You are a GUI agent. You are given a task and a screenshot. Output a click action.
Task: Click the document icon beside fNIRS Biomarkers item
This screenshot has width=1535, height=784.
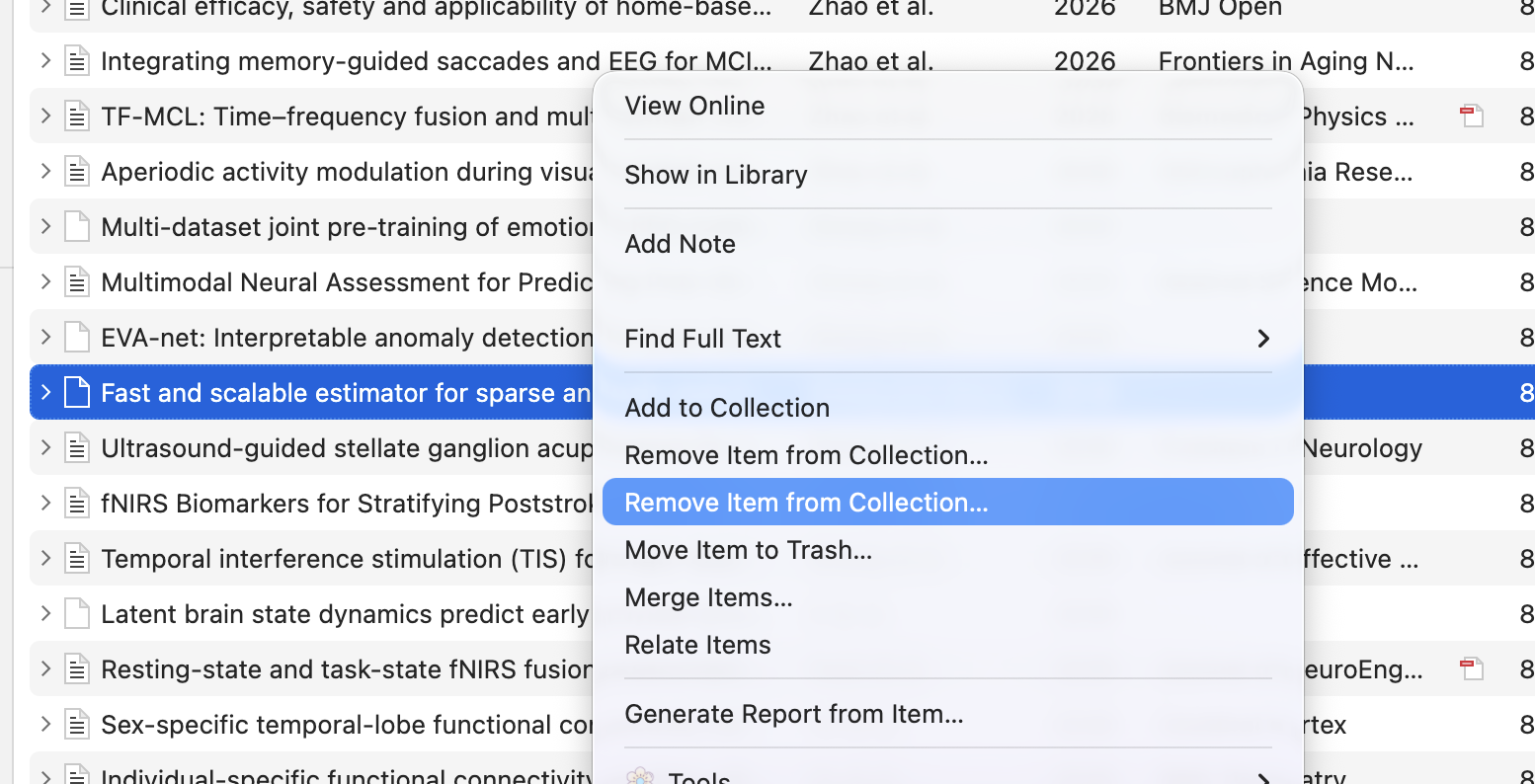pyautogui.click(x=77, y=504)
